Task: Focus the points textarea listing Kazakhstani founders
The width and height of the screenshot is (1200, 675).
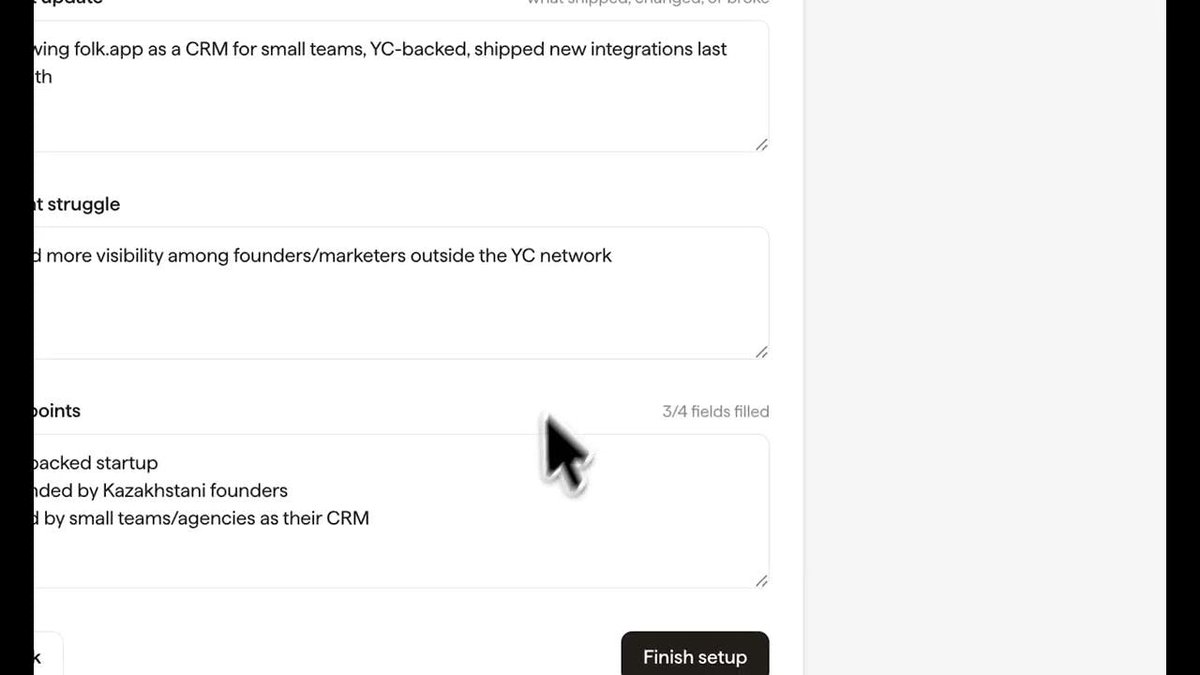Action: pos(401,511)
